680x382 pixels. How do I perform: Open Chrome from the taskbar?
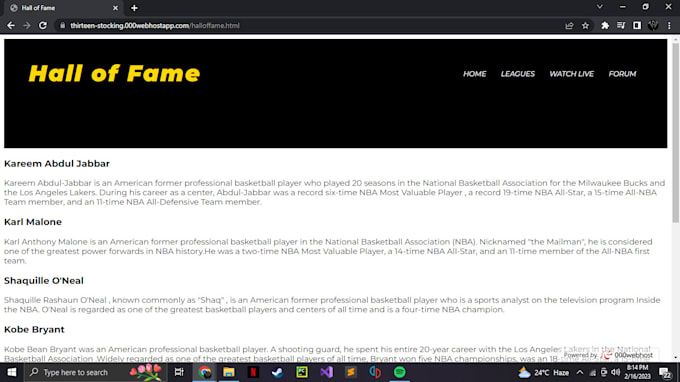tap(205, 372)
